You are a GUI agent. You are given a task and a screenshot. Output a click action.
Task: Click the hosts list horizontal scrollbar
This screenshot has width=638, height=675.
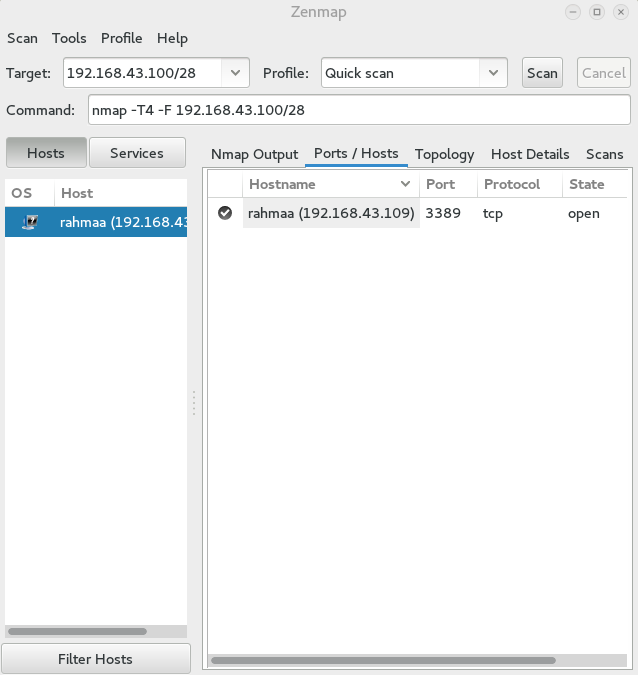click(x=77, y=632)
